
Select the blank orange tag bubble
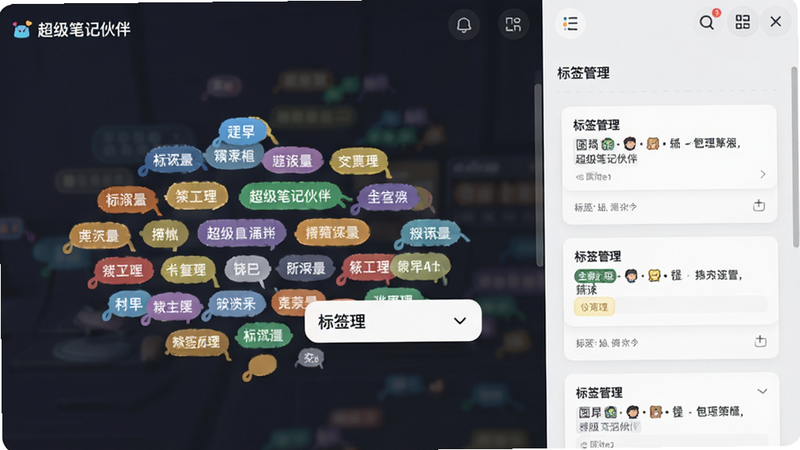click(x=262, y=366)
